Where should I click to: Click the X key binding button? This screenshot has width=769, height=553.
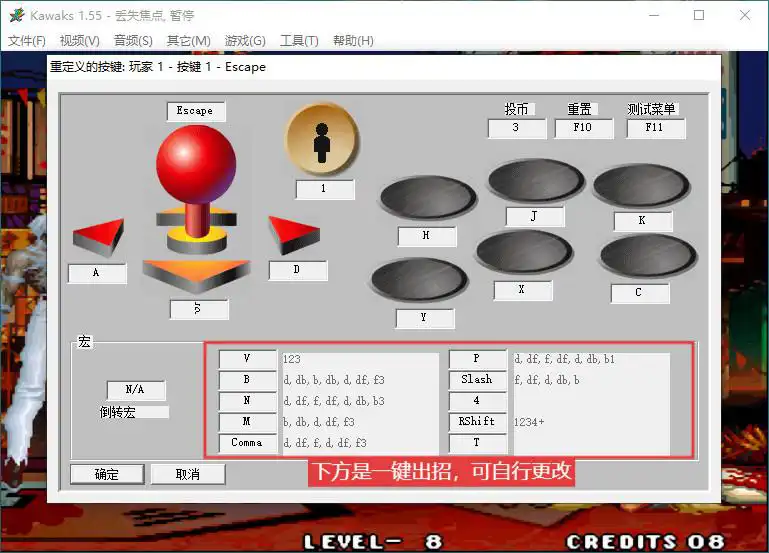pyautogui.click(x=523, y=290)
